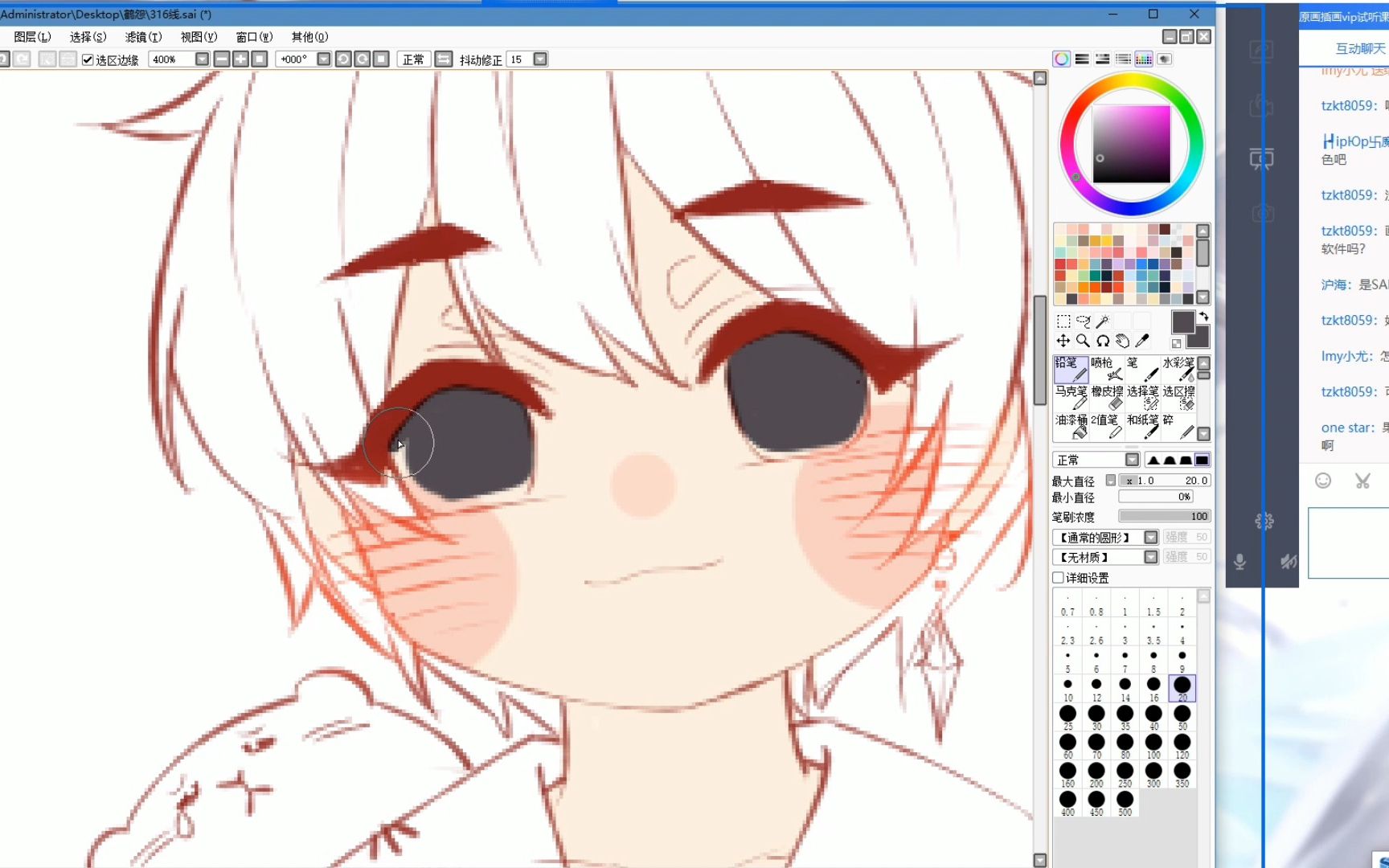Image resolution: width=1389 pixels, height=868 pixels.
Task: Select the eyedropper color picker tool
Action: click(x=1142, y=341)
